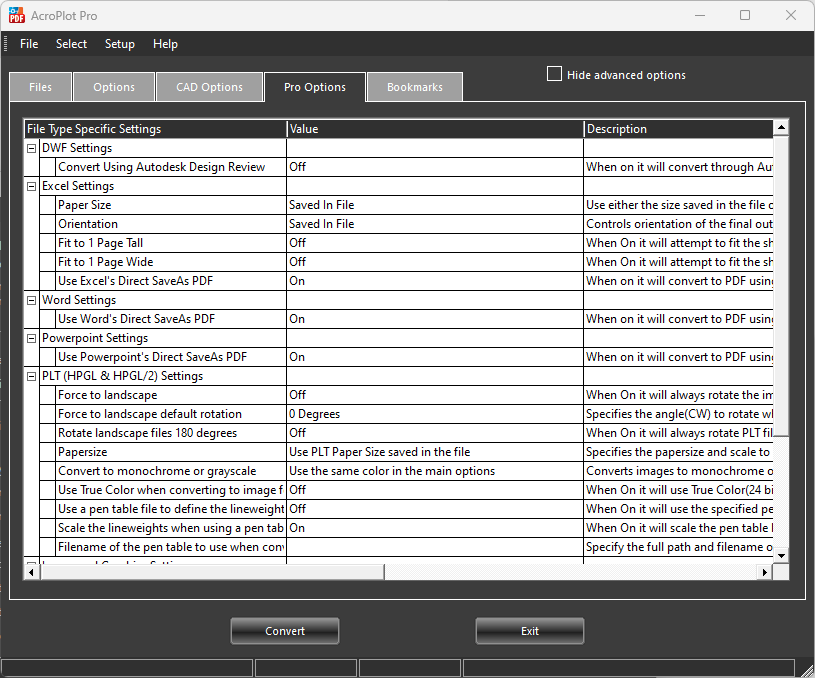
Task: Click the Orientation value 'Saved In File'
Action: point(322,224)
